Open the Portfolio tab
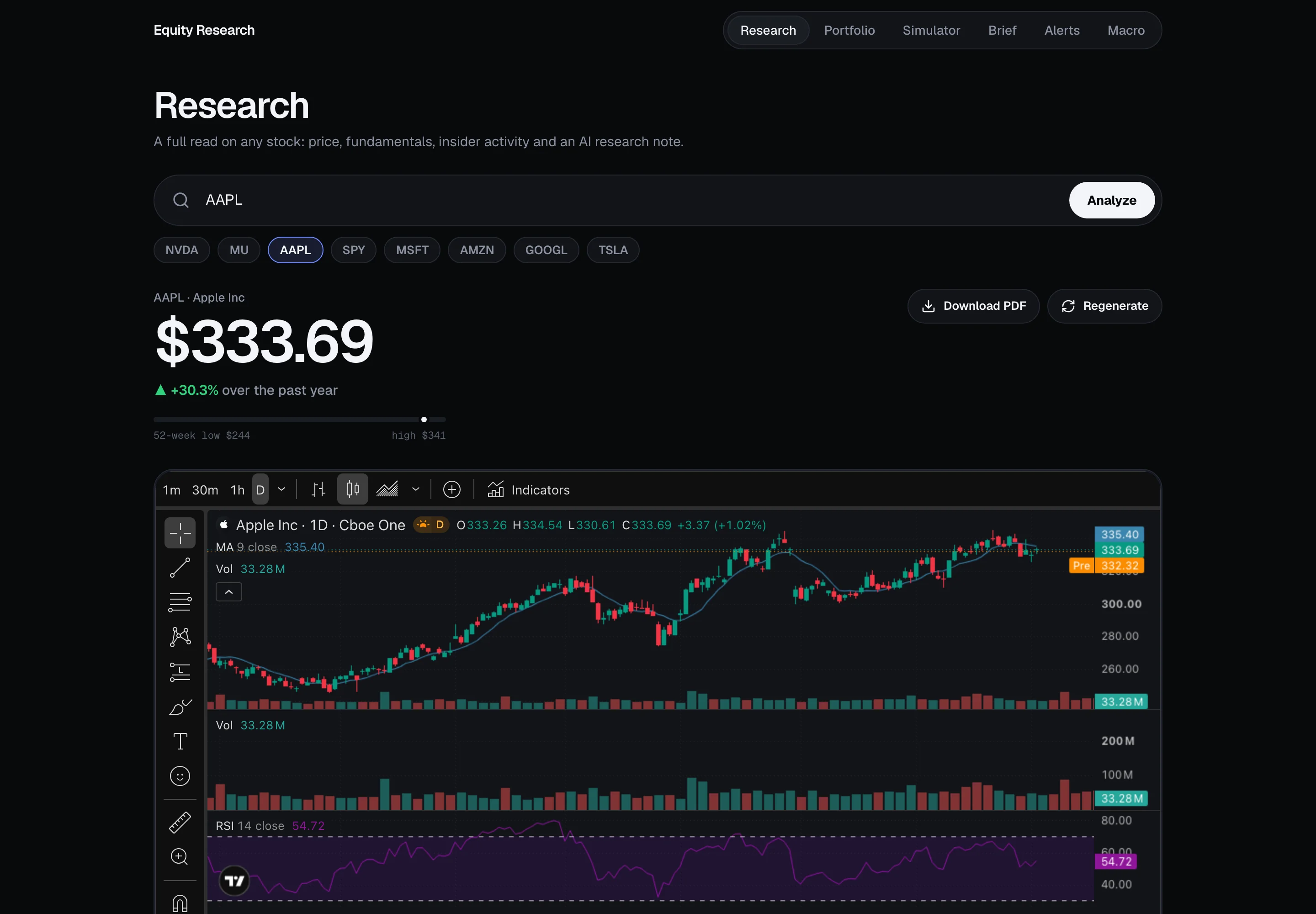This screenshot has width=1316, height=914. pyautogui.click(x=849, y=30)
